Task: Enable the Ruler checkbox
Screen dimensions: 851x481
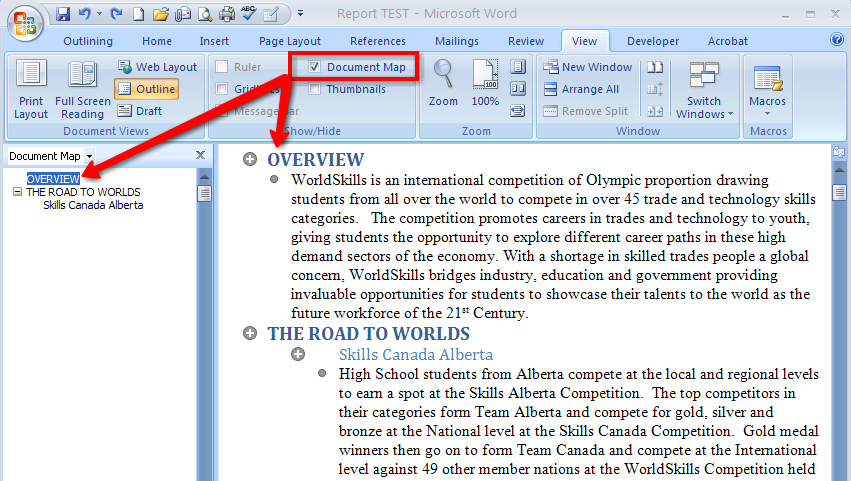Action: coord(221,67)
